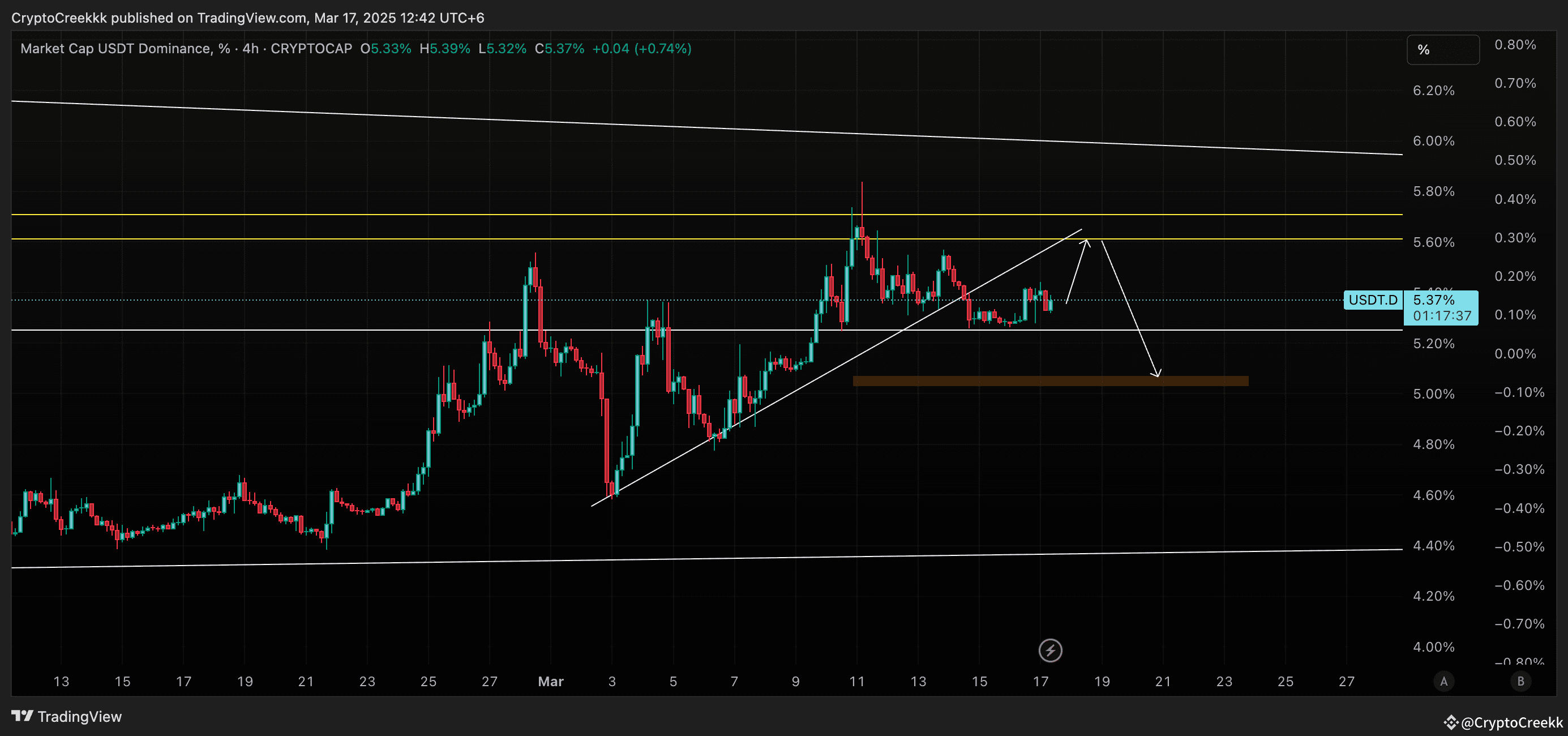Open the % scale mode box
This screenshot has height=736, width=1568.
tap(1442, 49)
